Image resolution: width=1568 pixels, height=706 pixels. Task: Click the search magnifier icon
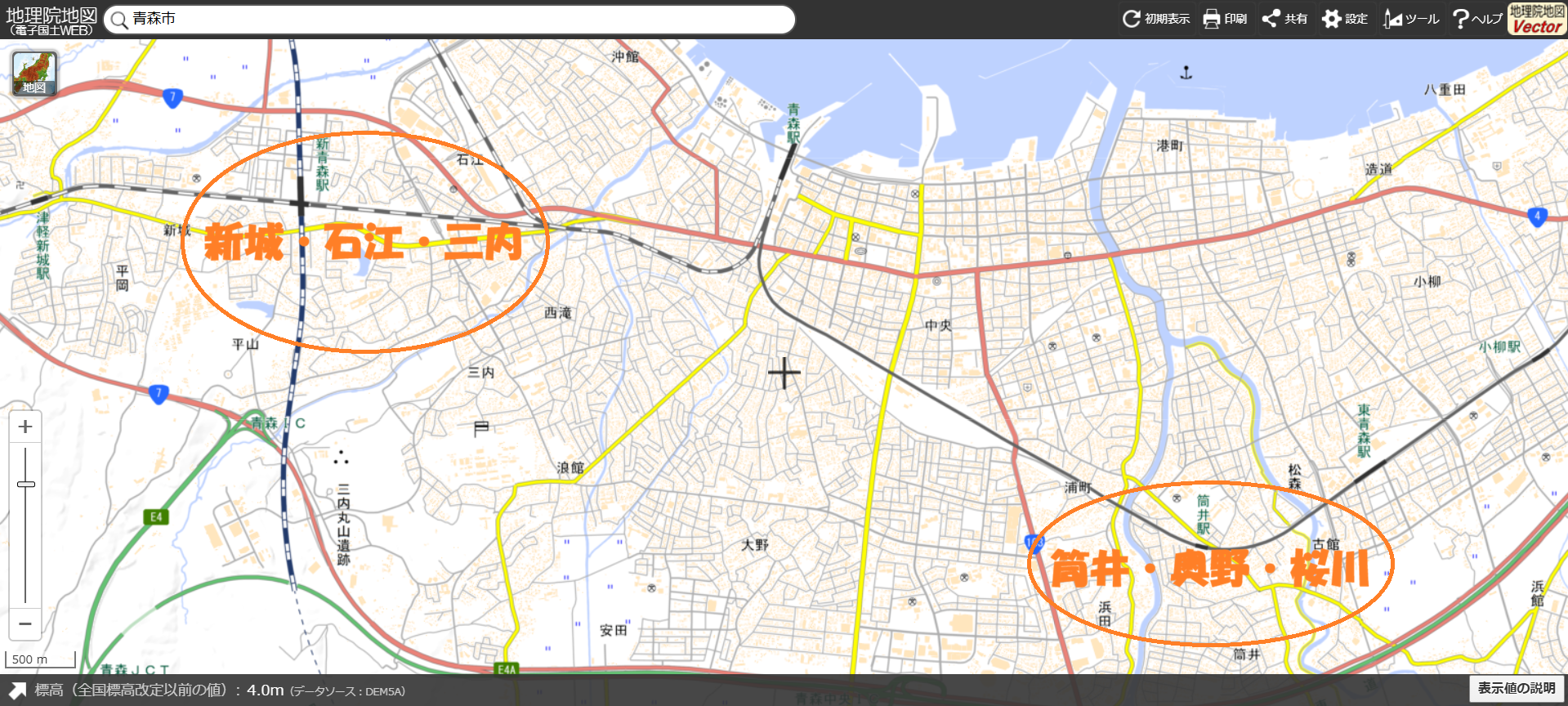(x=119, y=20)
